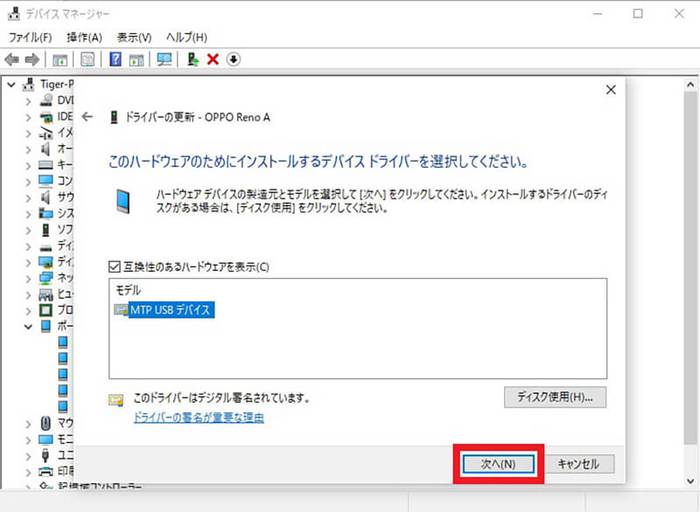
Task: Open the ヘルプ(H) menu
Action: 187,37
